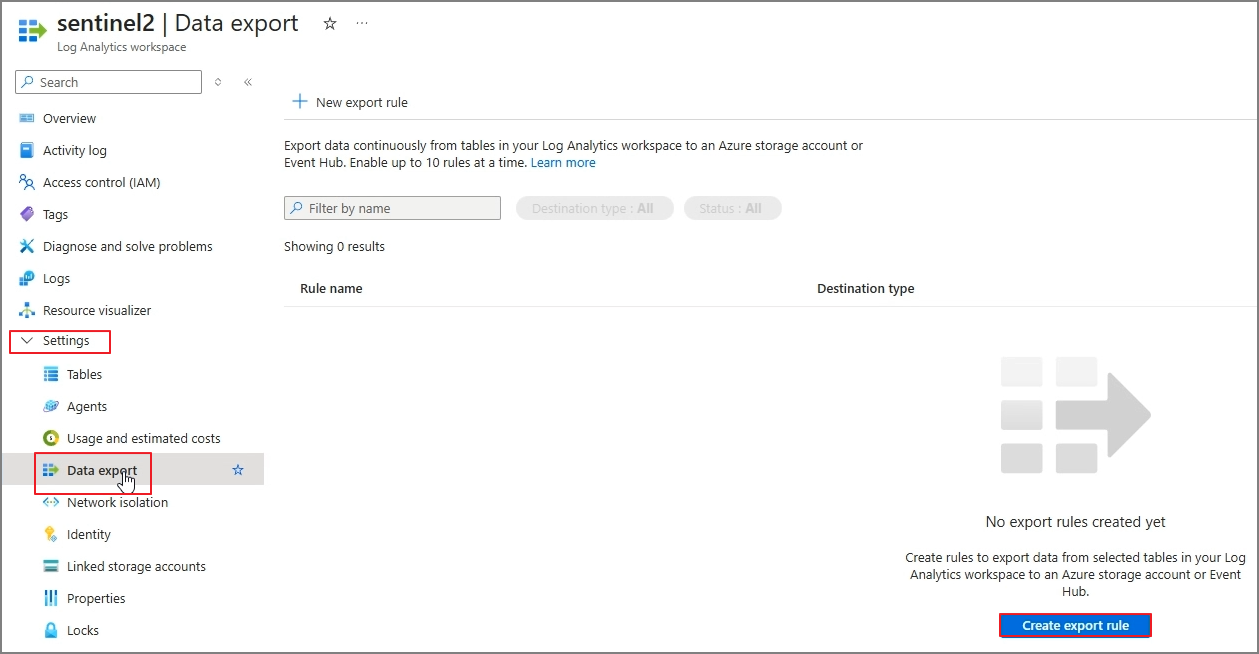Image resolution: width=1259 pixels, height=654 pixels.
Task: Click the Identity key icon
Action: 51,534
